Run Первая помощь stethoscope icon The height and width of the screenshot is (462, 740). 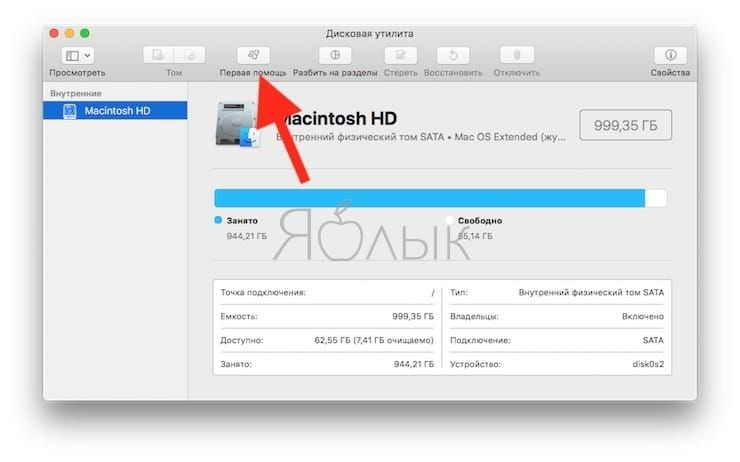(253, 55)
